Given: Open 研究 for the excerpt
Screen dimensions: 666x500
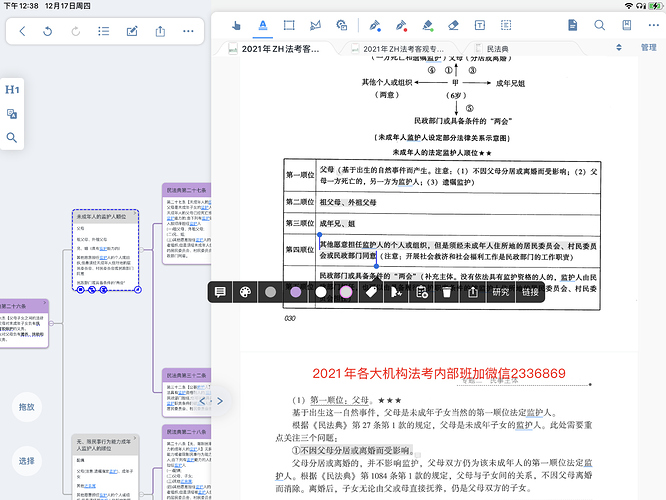Looking at the screenshot, I should pyautogui.click(x=501, y=292).
